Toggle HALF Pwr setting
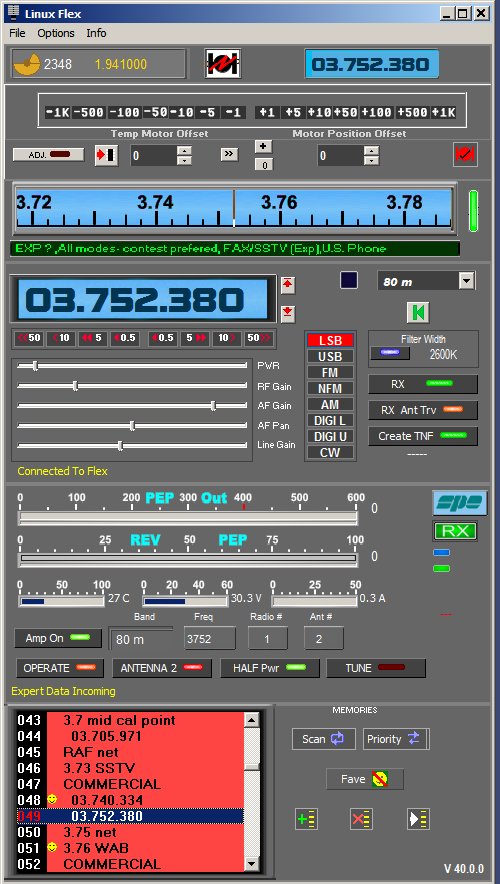The height and width of the screenshot is (884, 500). pos(269,668)
